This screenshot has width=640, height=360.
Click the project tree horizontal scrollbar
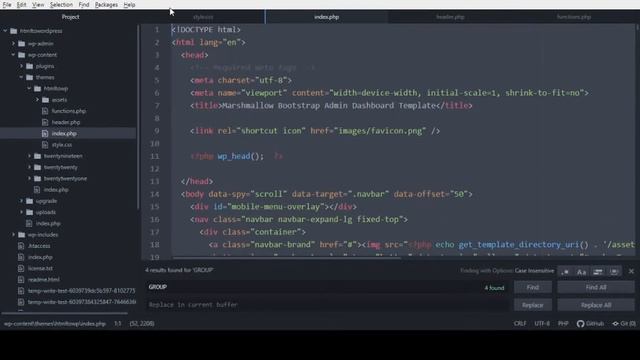(64, 313)
